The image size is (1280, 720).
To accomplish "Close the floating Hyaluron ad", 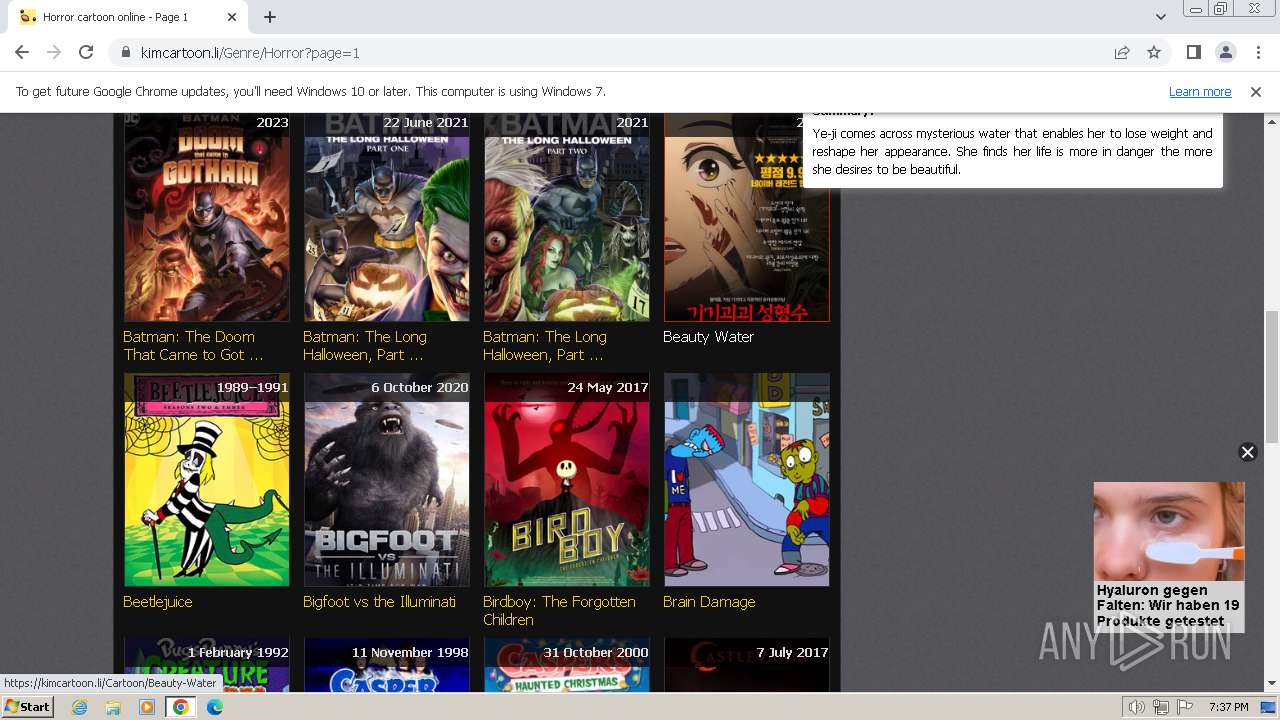I will (1247, 452).
